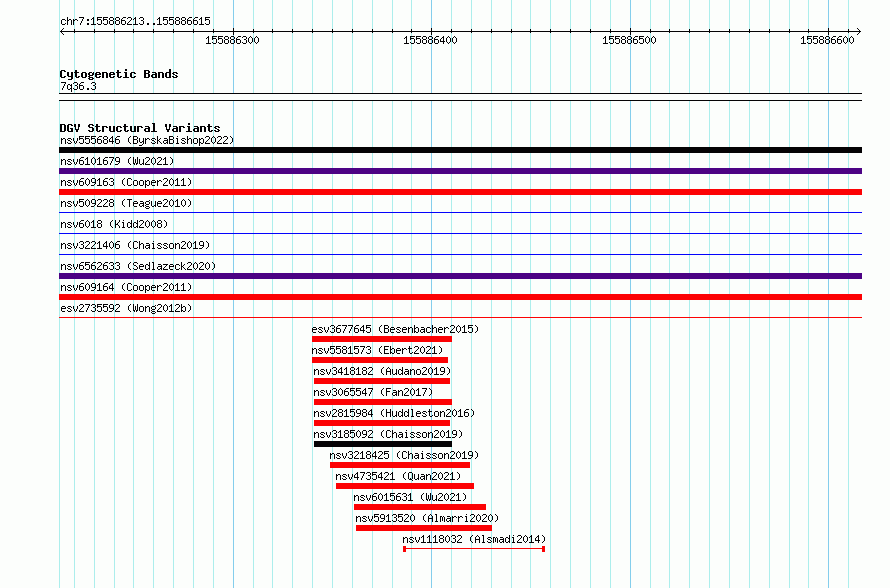Viewport: 890px width, 588px height.
Task: Click the red nsv609164 variant bar
Action: pyautogui.click(x=460, y=297)
